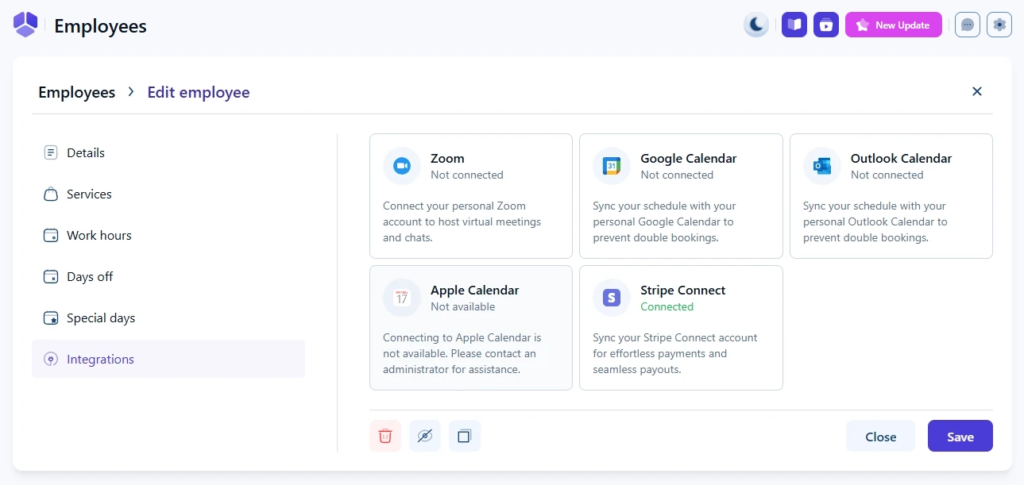1024x485 pixels.
Task: Select the Stripe Connect integration card
Action: point(681,327)
